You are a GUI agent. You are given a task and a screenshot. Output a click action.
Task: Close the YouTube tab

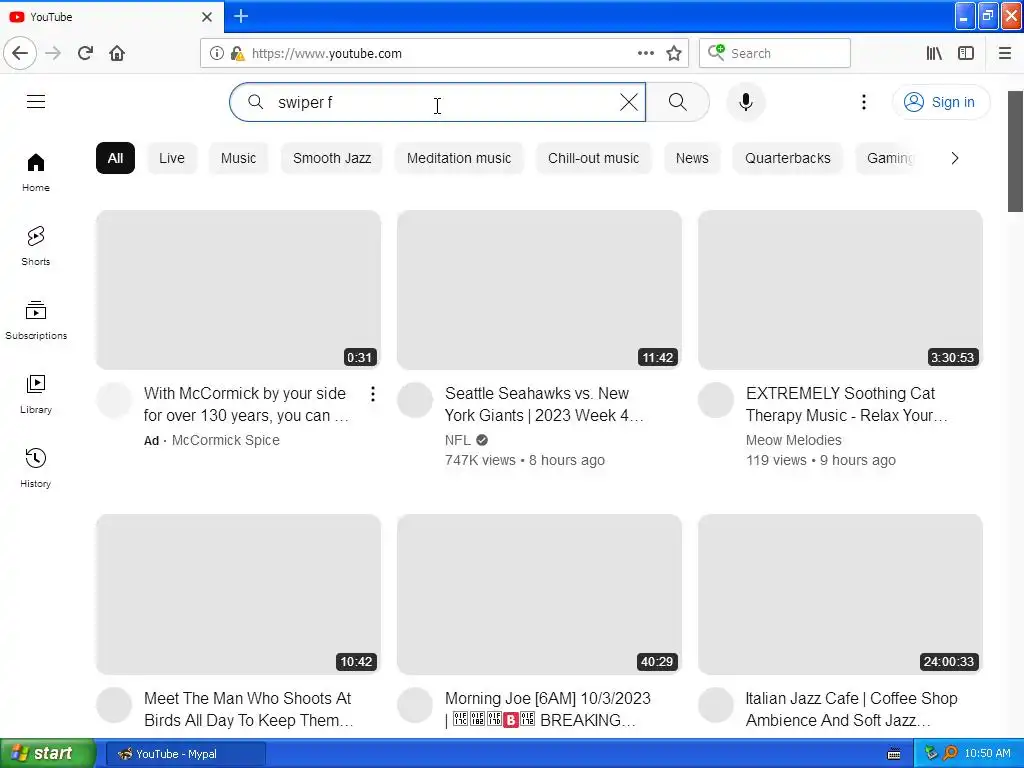click(207, 17)
